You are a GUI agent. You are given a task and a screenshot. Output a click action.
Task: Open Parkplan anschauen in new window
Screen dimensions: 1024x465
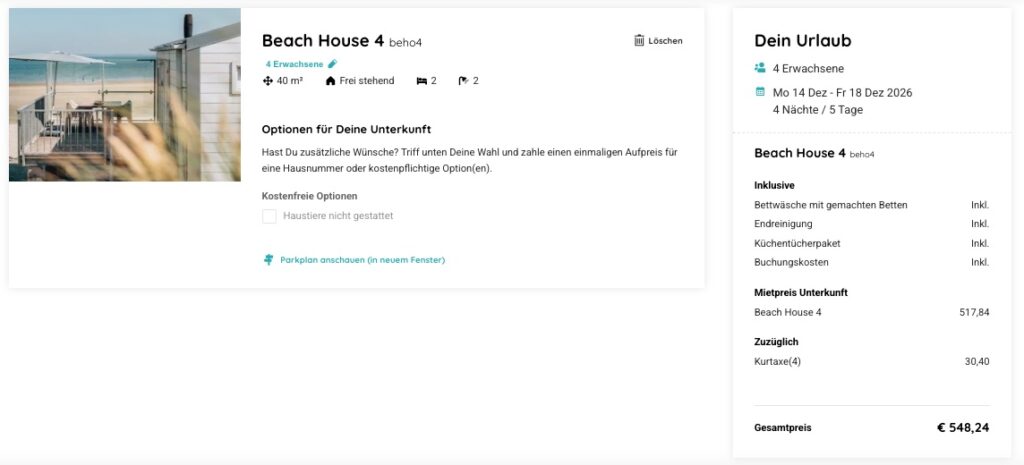pos(362,260)
